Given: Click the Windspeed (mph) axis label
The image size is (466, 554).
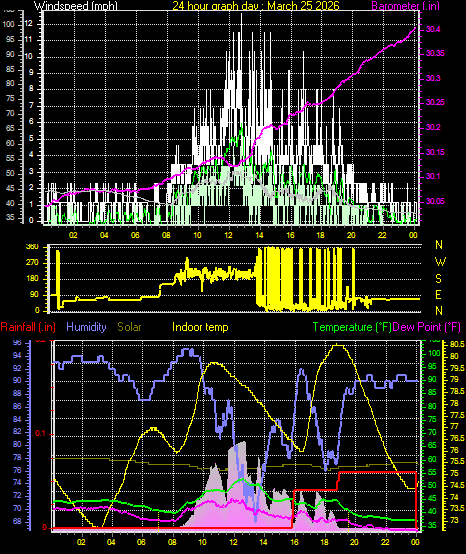Looking at the screenshot, I should pos(76,5).
